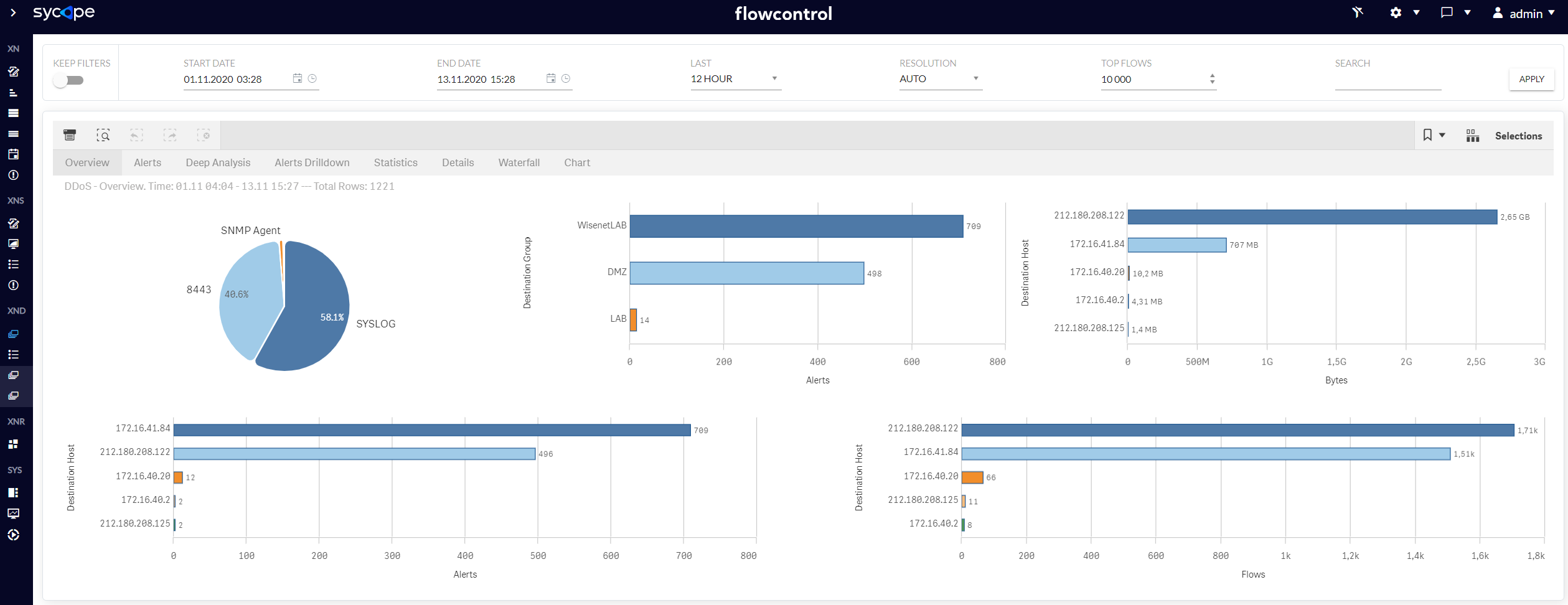Click the APPLY button
The height and width of the screenshot is (605, 1568).
click(x=1531, y=79)
